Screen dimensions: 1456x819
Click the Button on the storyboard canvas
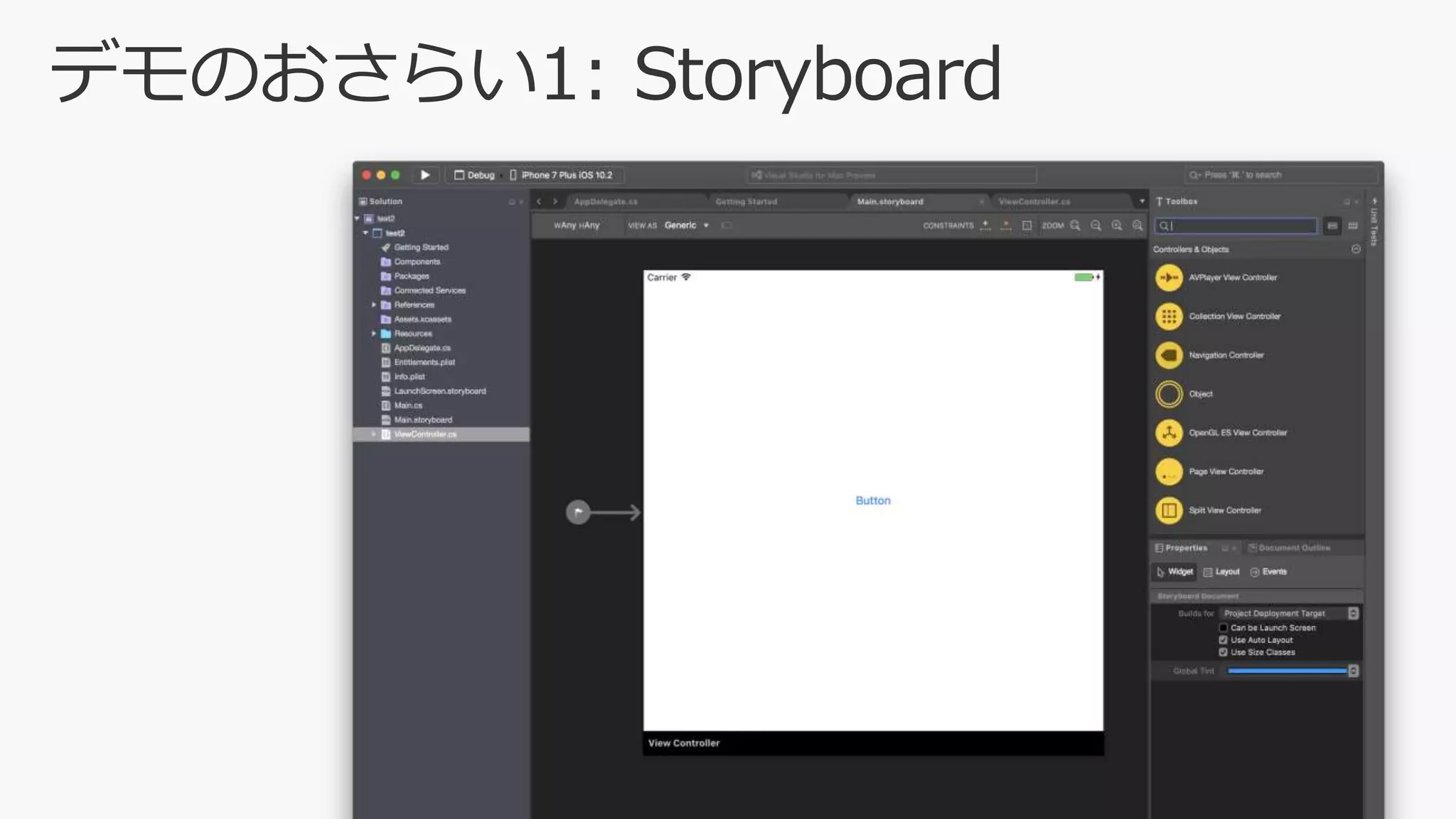[873, 500]
